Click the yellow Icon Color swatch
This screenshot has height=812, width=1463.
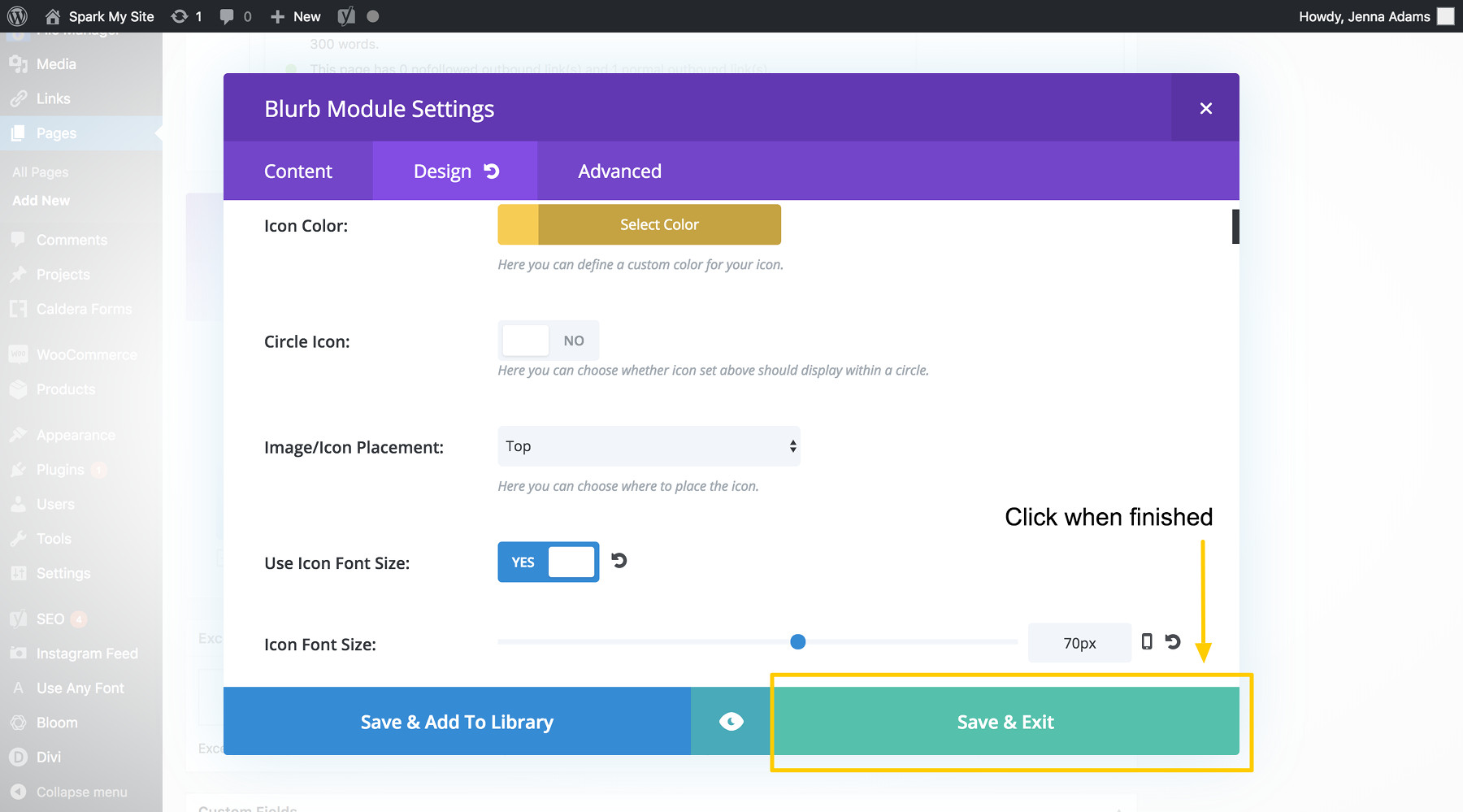[x=518, y=224]
